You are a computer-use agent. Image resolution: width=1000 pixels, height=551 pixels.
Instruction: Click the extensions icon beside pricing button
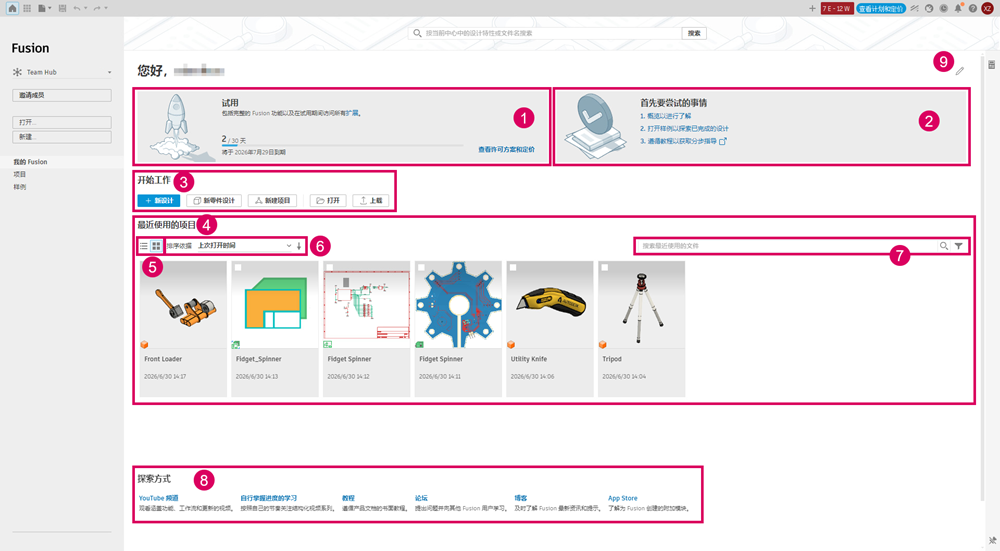[915, 8]
